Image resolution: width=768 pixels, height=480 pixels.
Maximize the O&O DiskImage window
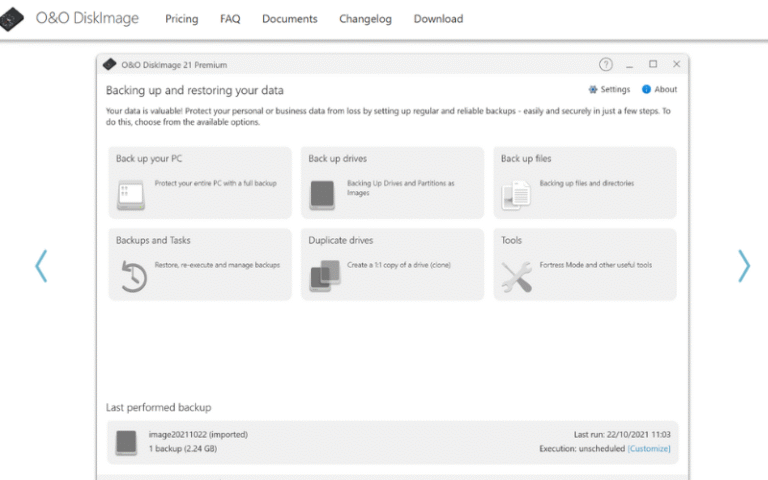pyautogui.click(x=653, y=64)
